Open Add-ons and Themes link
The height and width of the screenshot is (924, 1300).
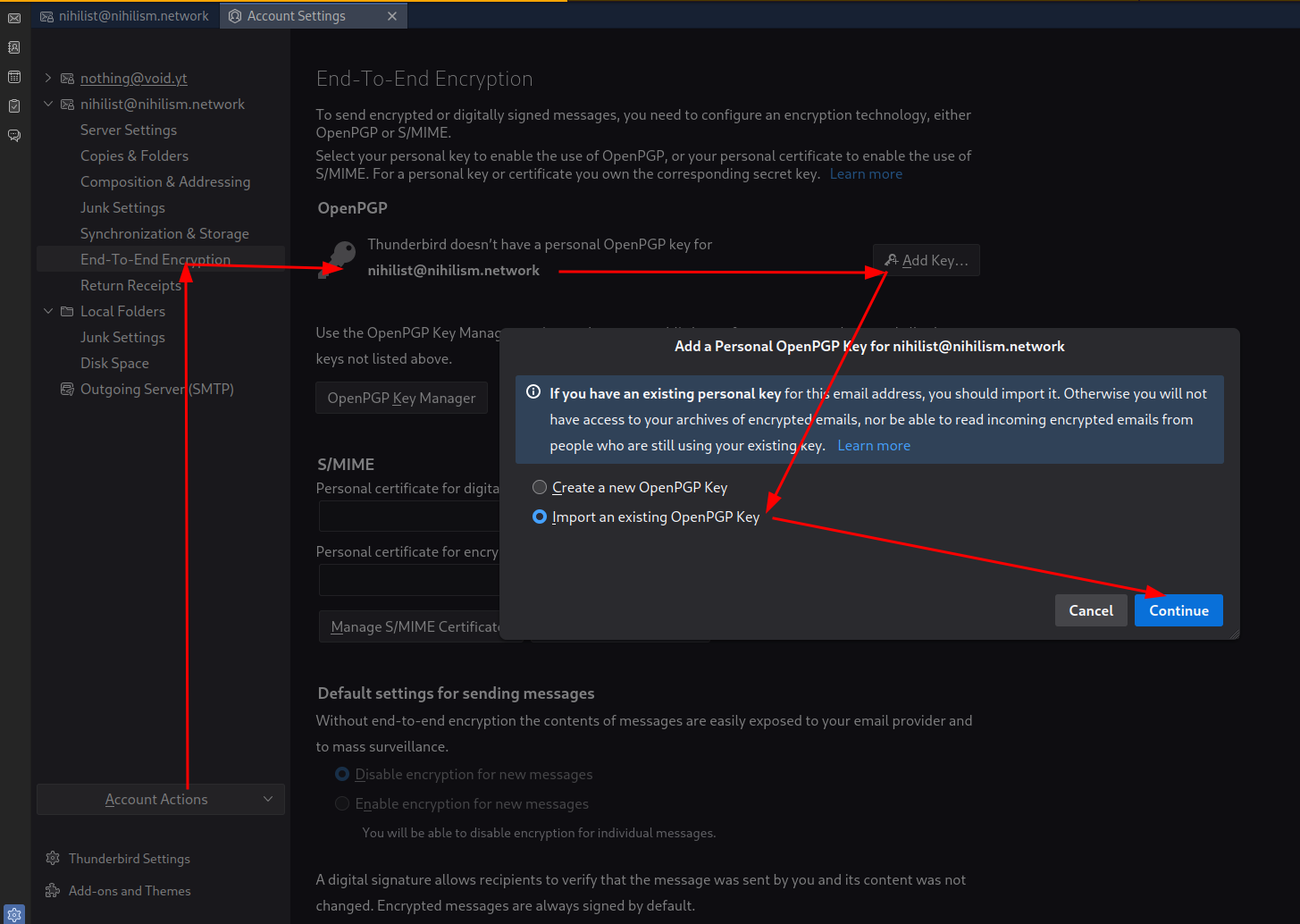coord(130,890)
